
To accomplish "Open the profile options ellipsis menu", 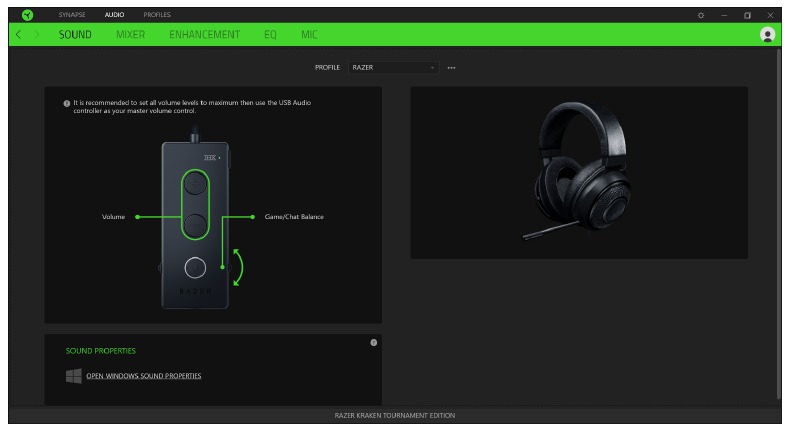I will [451, 67].
